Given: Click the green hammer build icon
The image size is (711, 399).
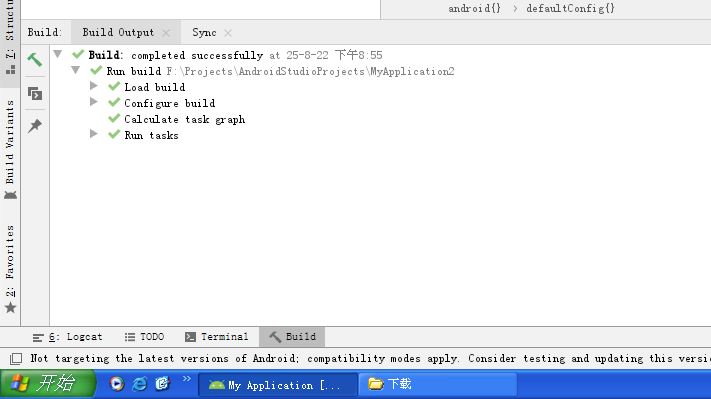Looking at the screenshot, I should coord(34,59).
